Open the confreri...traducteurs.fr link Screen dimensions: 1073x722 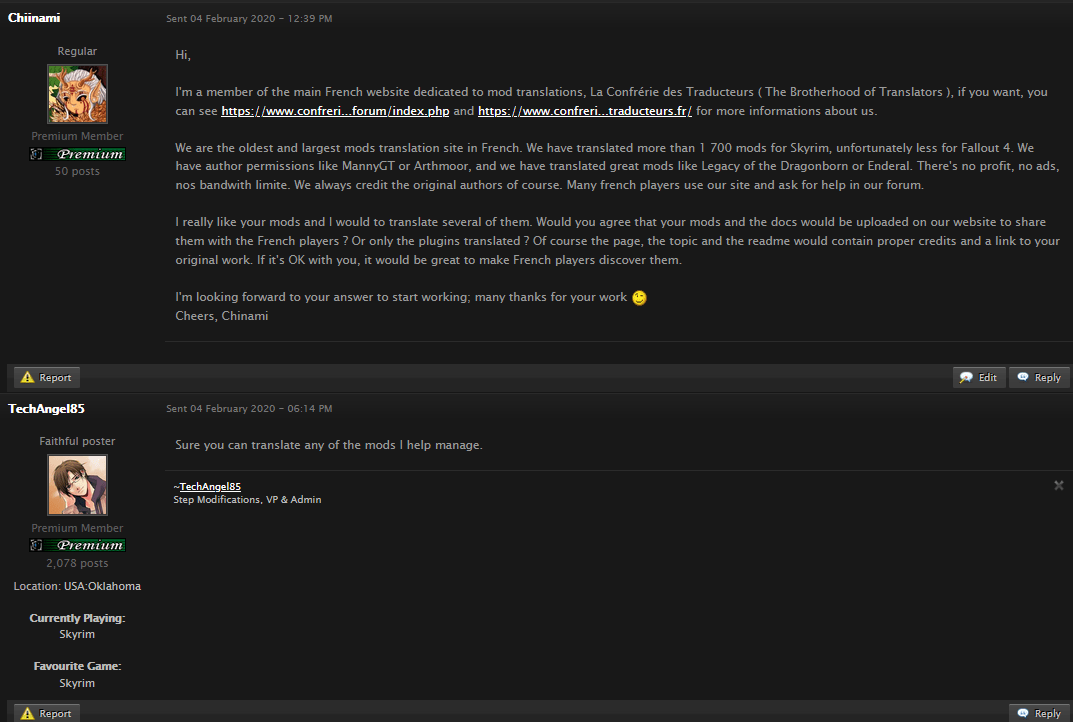(584, 111)
